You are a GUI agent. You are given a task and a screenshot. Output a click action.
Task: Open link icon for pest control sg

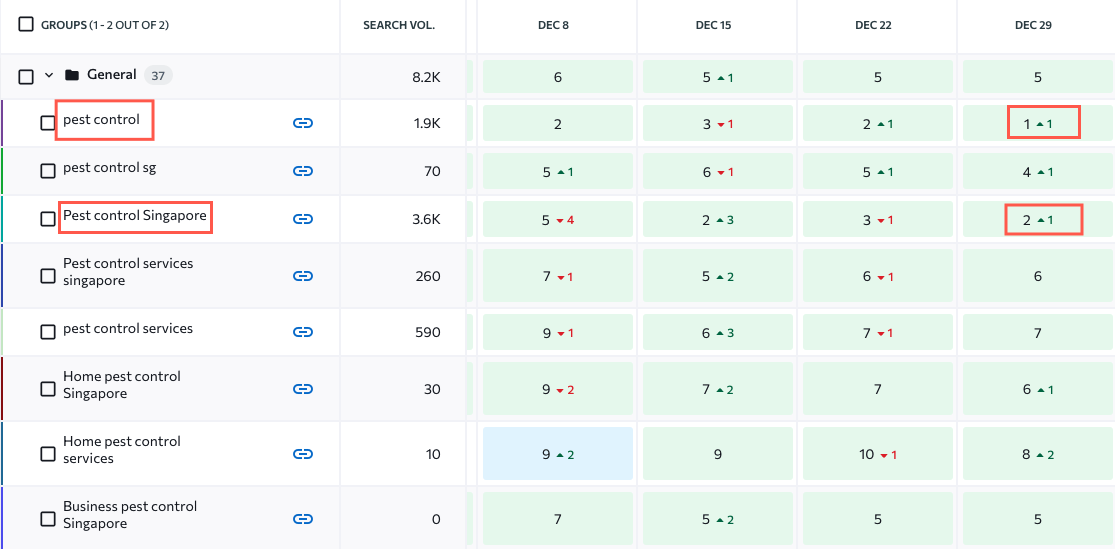point(303,171)
